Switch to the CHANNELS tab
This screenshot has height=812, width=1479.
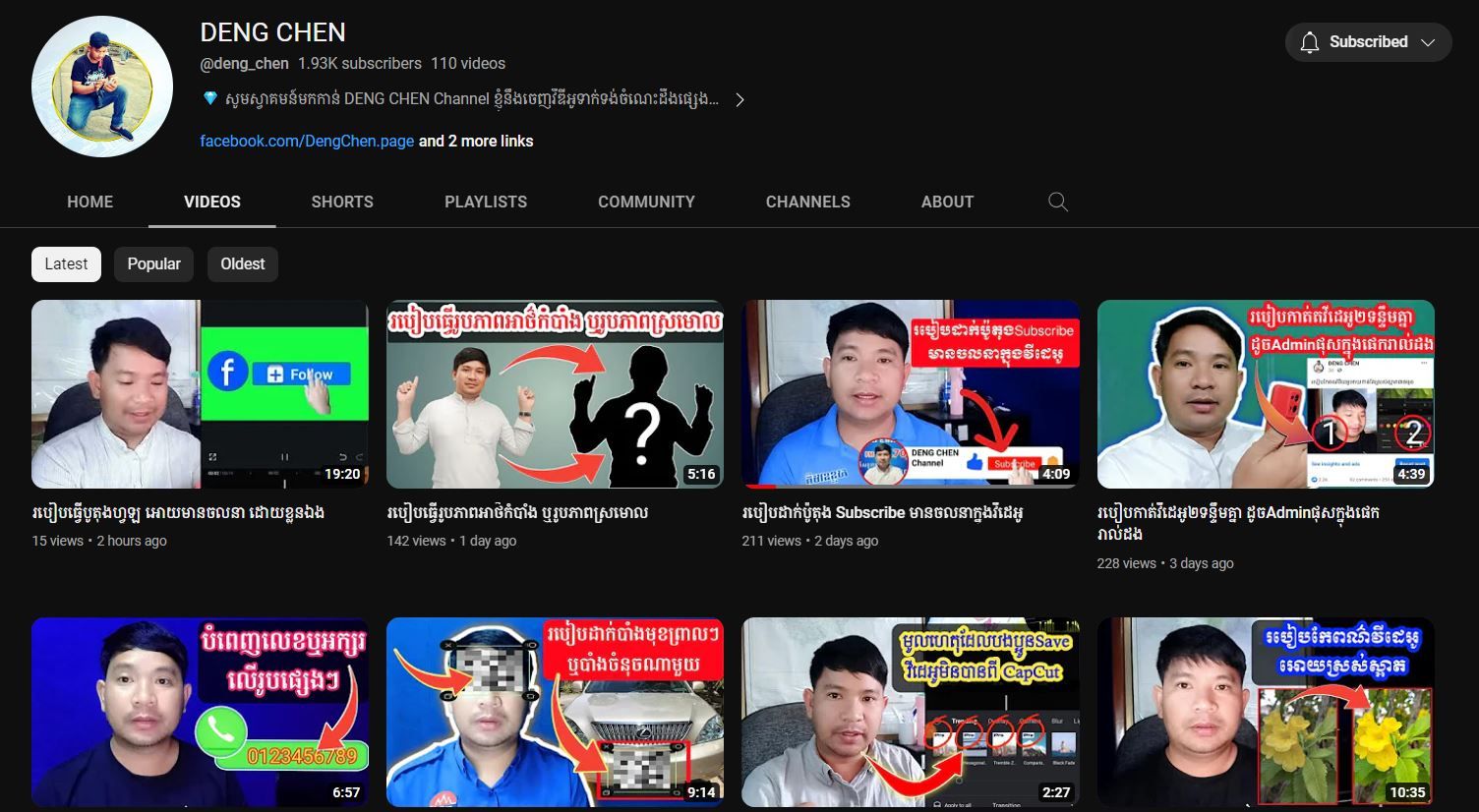(808, 202)
